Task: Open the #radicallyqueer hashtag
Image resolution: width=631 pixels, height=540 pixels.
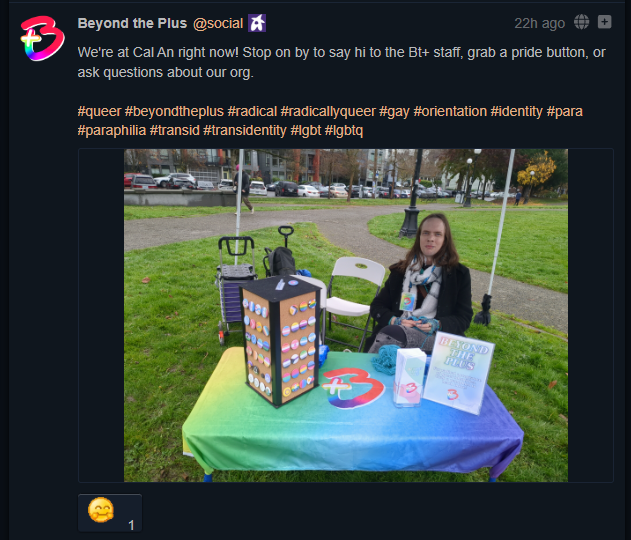Action: pyautogui.click(x=328, y=111)
